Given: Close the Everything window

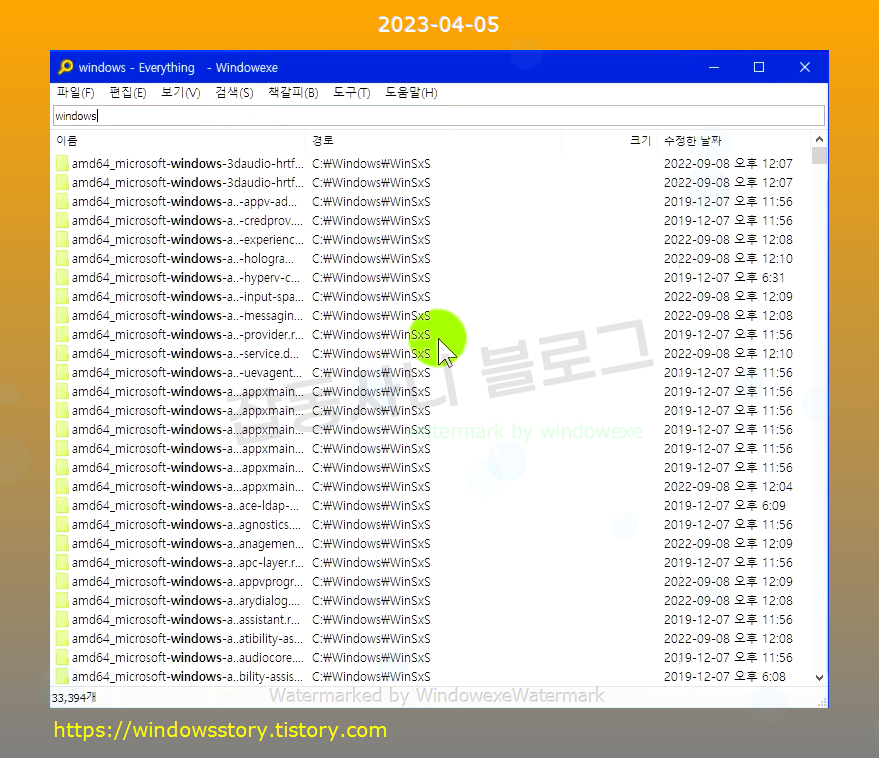Looking at the screenshot, I should pyautogui.click(x=805, y=67).
